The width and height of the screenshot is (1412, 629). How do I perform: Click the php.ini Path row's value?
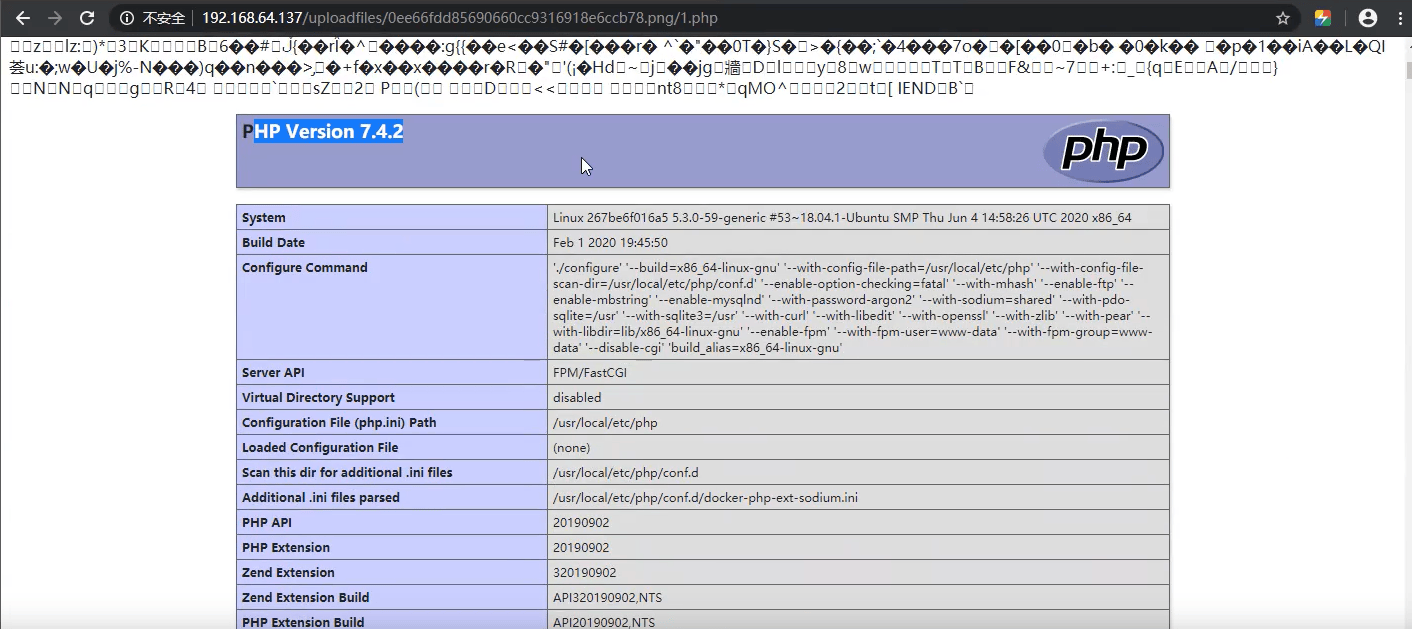click(x=605, y=422)
